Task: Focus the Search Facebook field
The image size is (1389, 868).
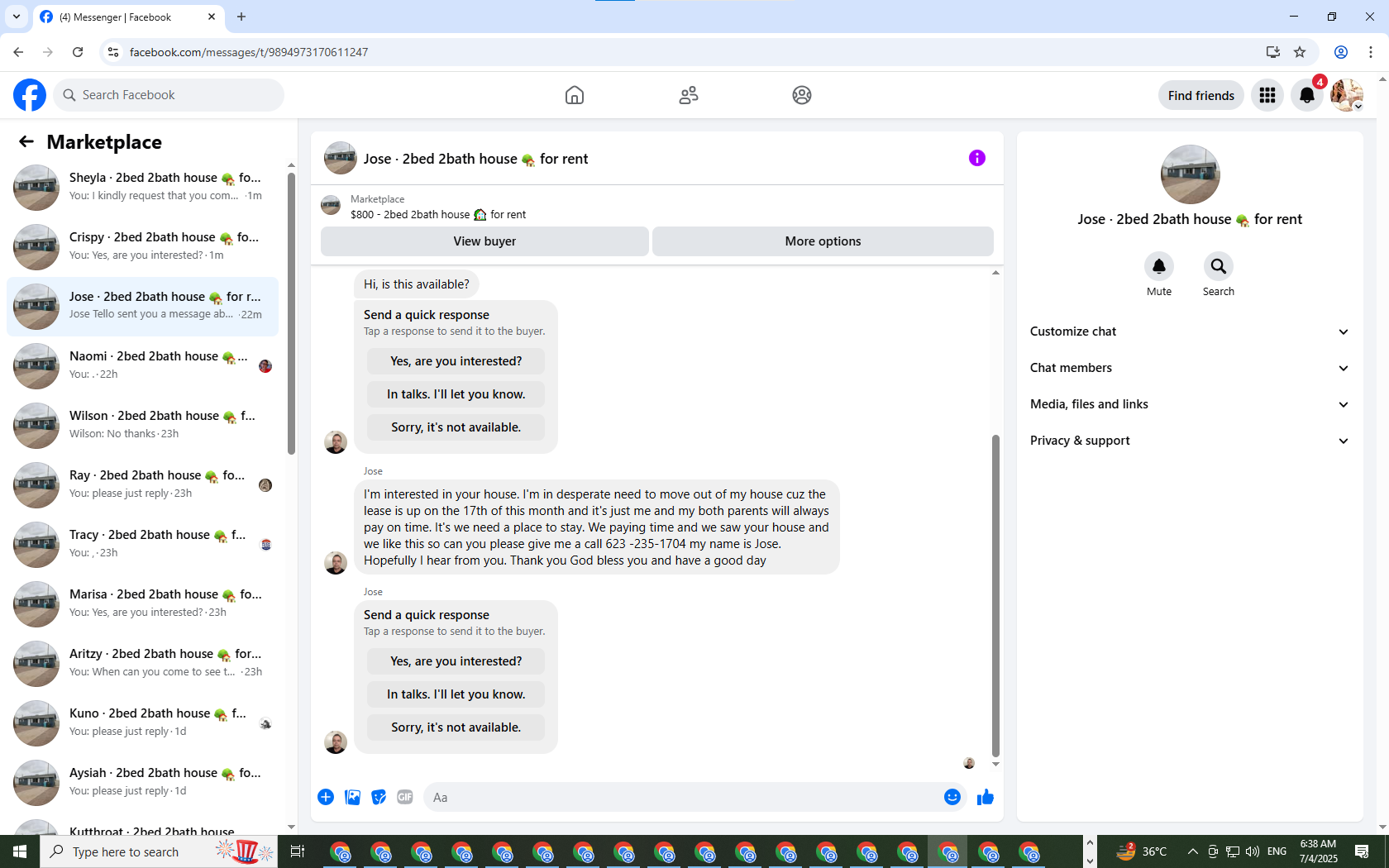Action: (x=169, y=95)
